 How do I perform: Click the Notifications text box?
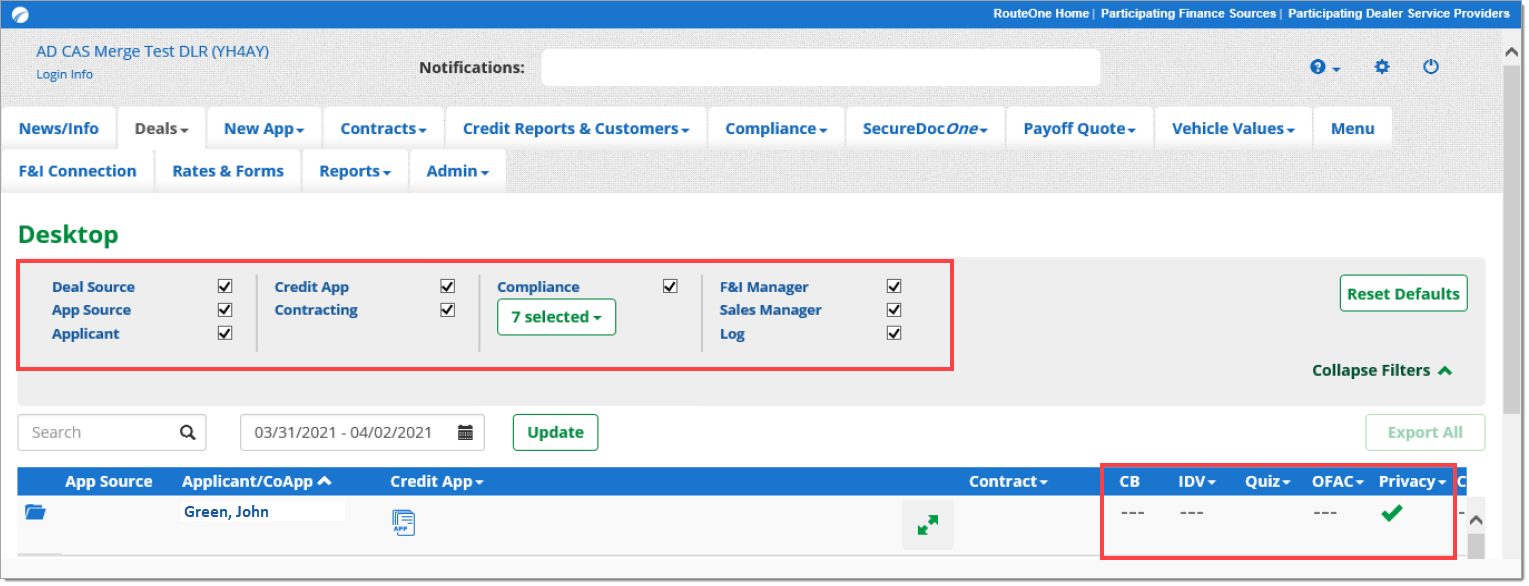(821, 67)
